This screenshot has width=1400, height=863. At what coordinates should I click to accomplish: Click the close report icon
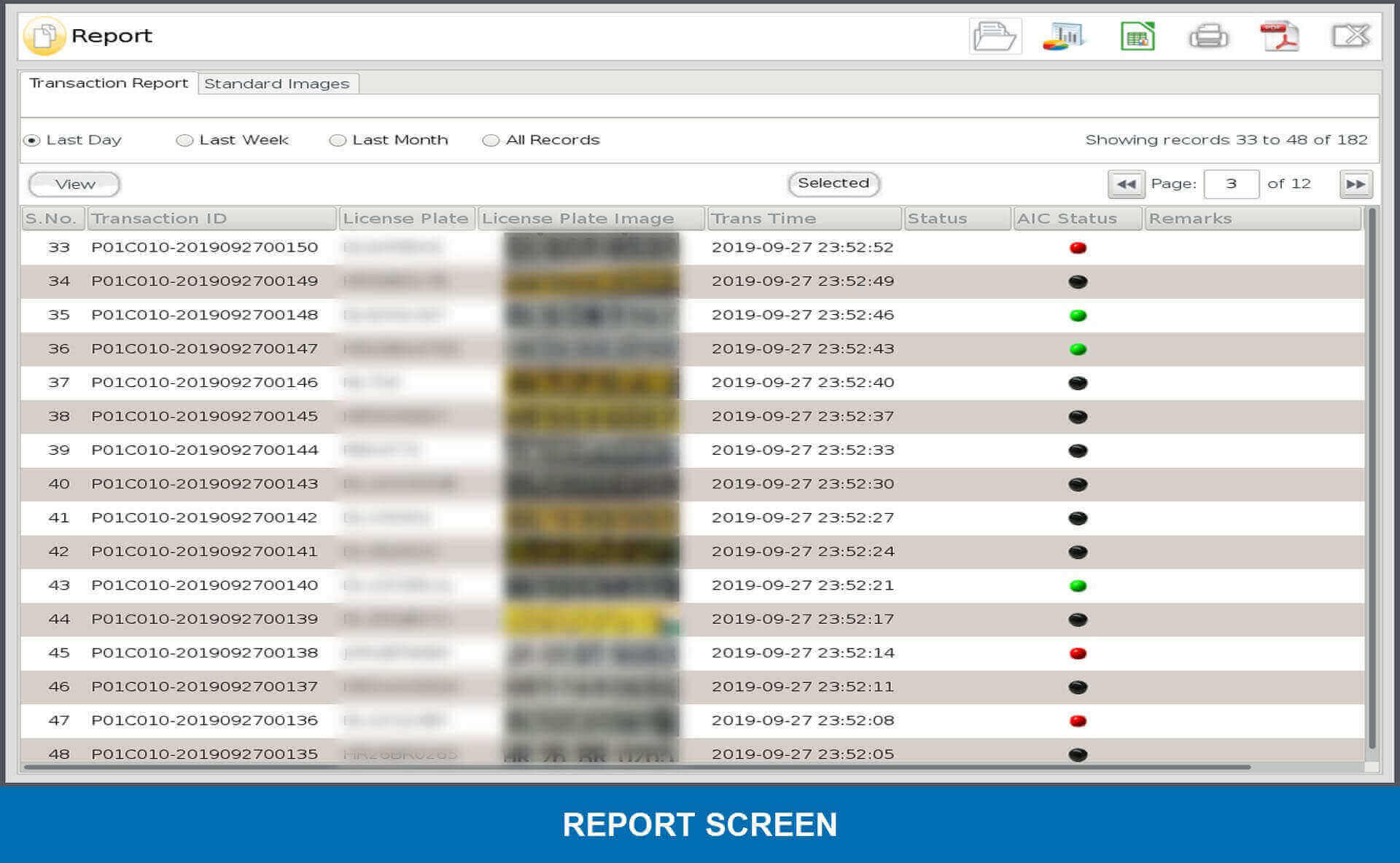1351,35
